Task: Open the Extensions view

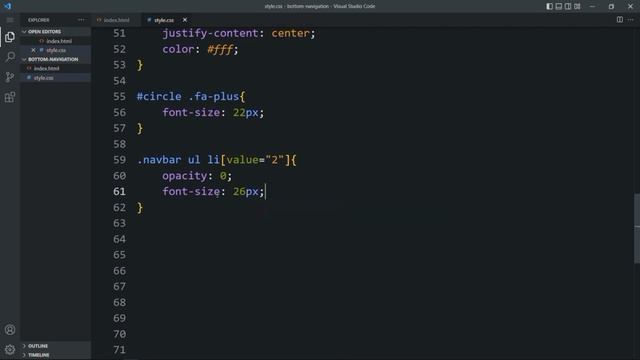Action: (10, 97)
